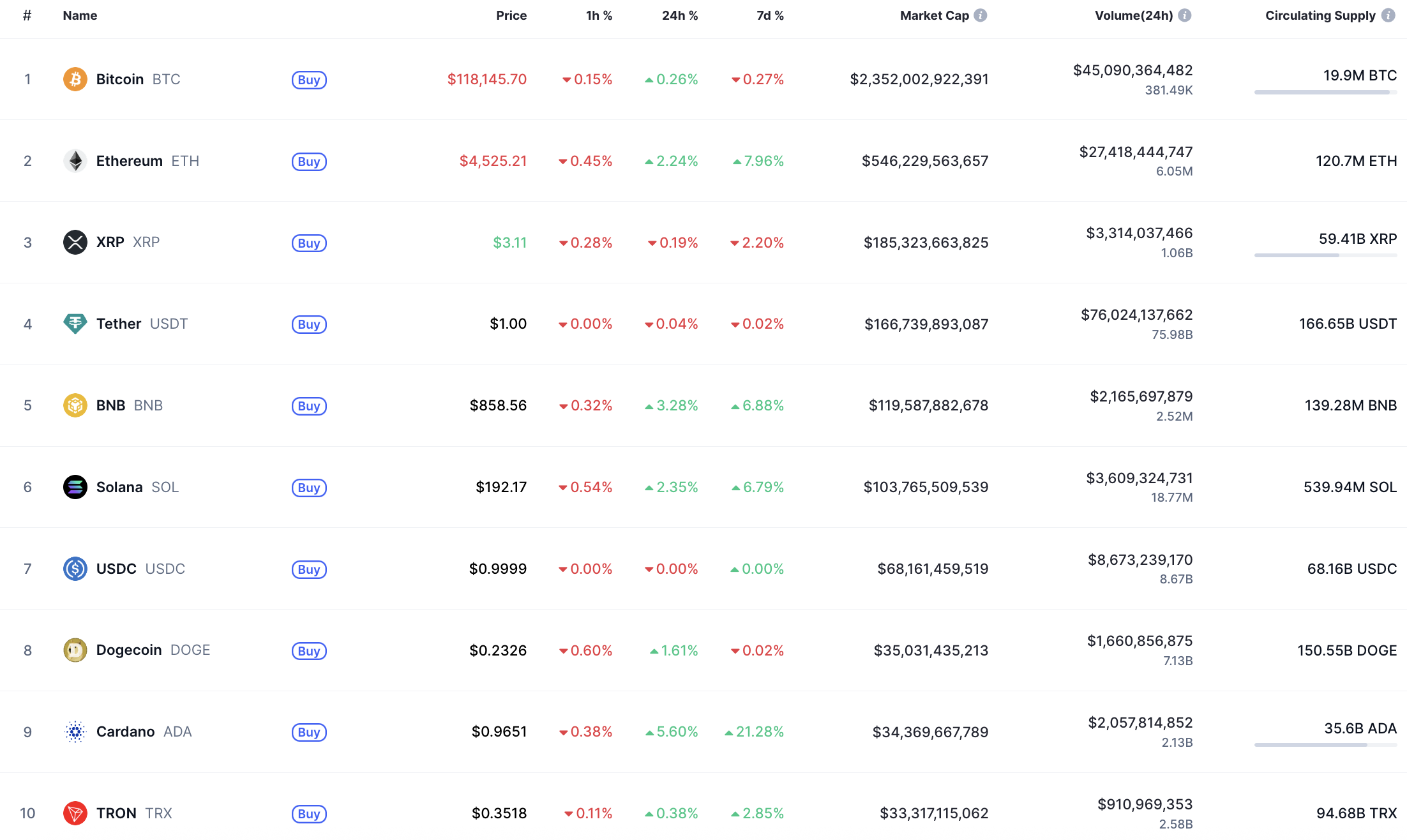1407x840 pixels.
Task: Click the Buy button for Solana
Action: tap(309, 488)
